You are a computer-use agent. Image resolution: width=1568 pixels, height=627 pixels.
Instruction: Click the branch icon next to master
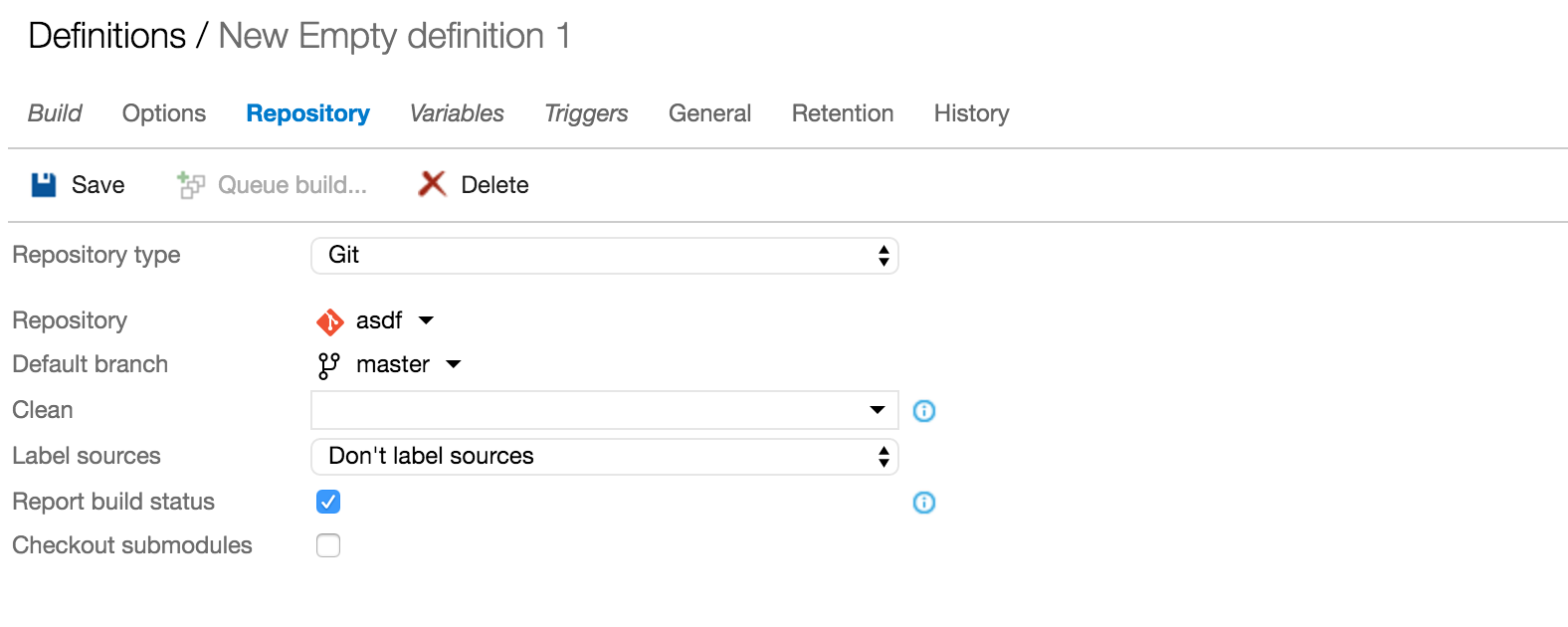pyautogui.click(x=328, y=365)
